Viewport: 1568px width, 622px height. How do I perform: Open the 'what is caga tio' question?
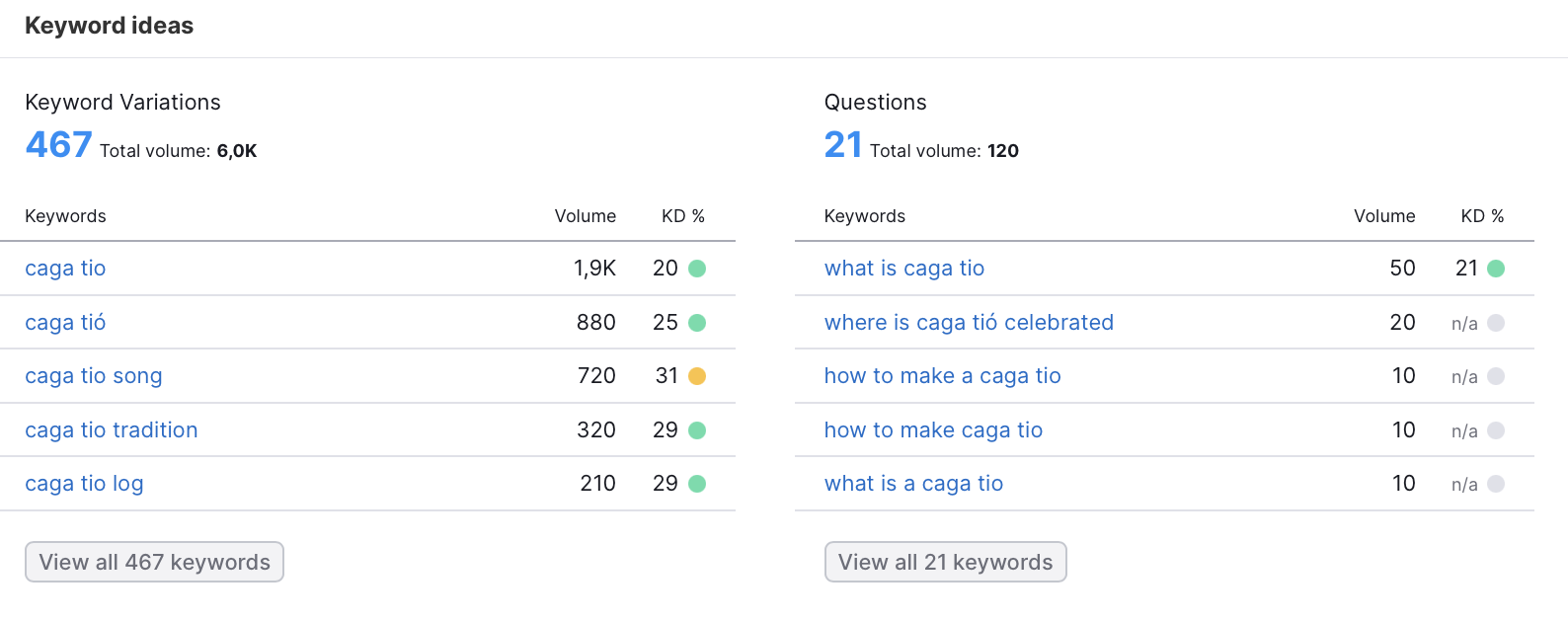pyautogui.click(x=904, y=269)
